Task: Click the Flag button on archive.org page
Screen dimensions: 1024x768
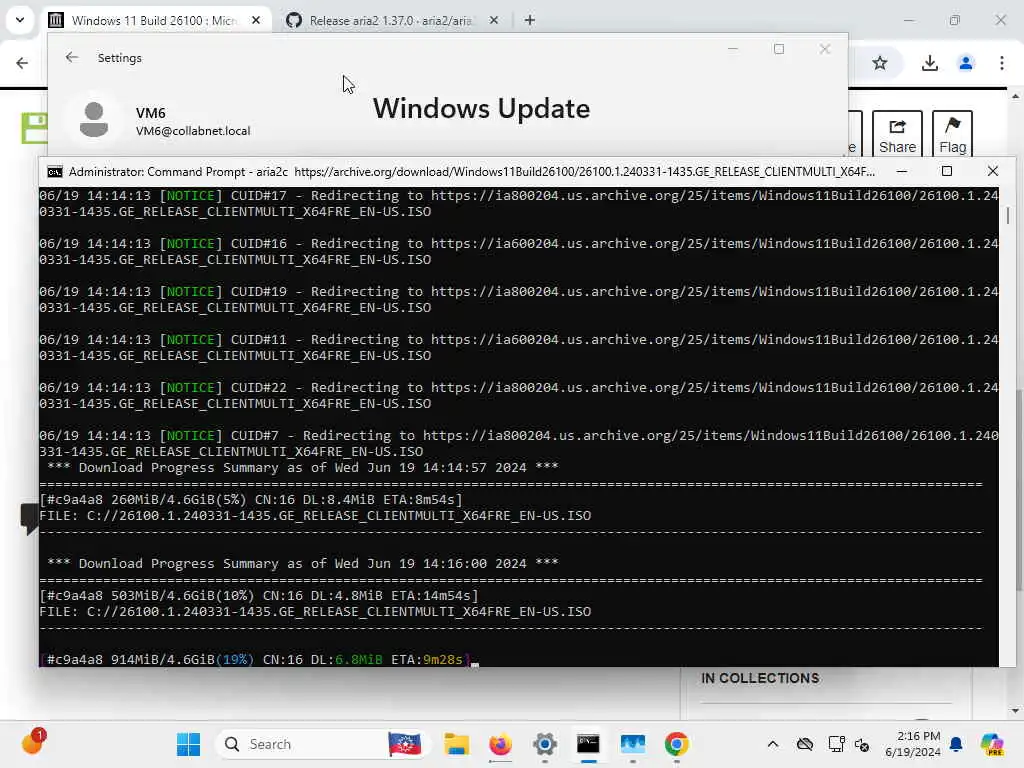Action: [x=952, y=135]
